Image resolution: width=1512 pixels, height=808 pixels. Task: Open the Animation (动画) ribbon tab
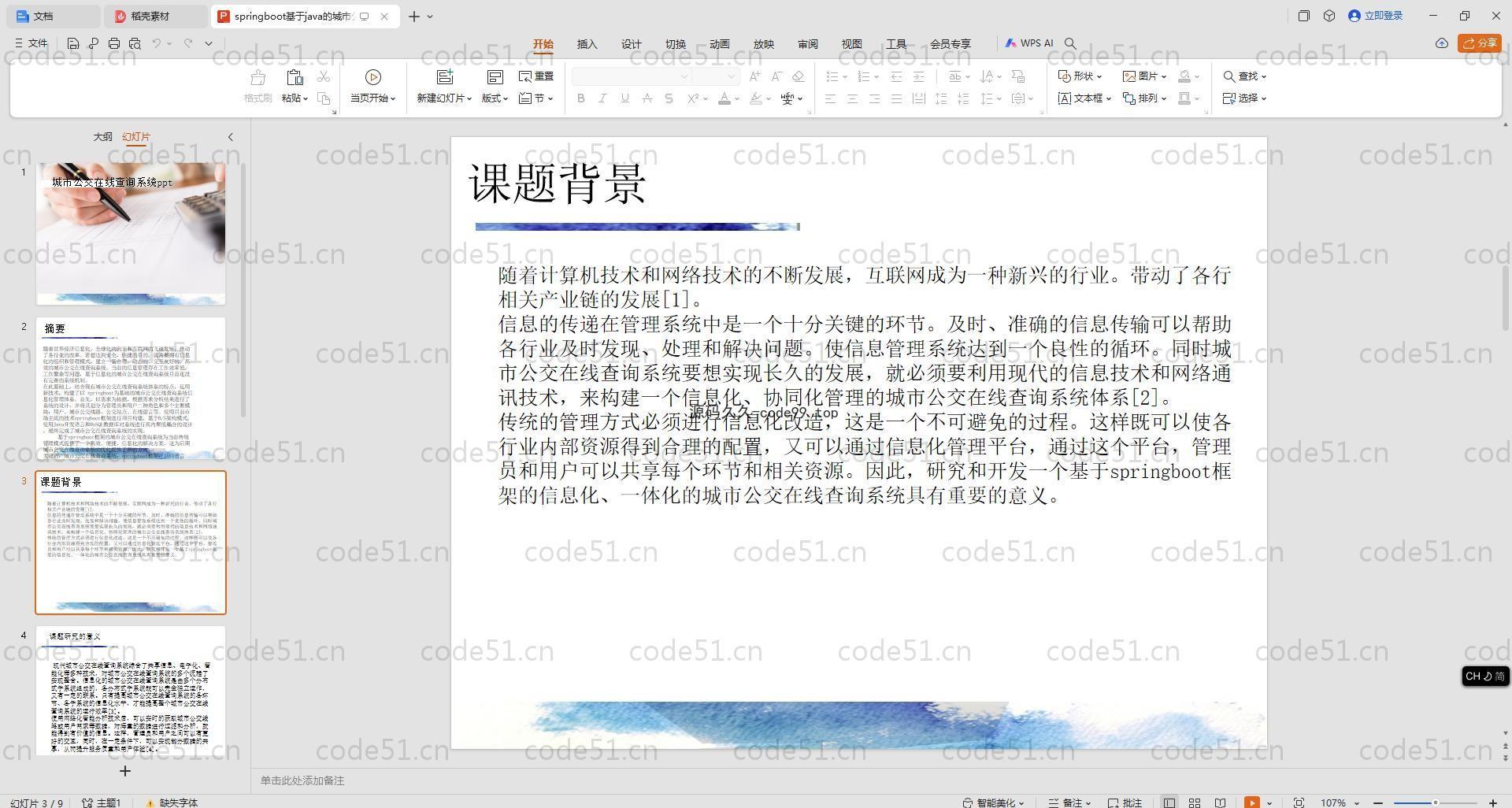719,44
